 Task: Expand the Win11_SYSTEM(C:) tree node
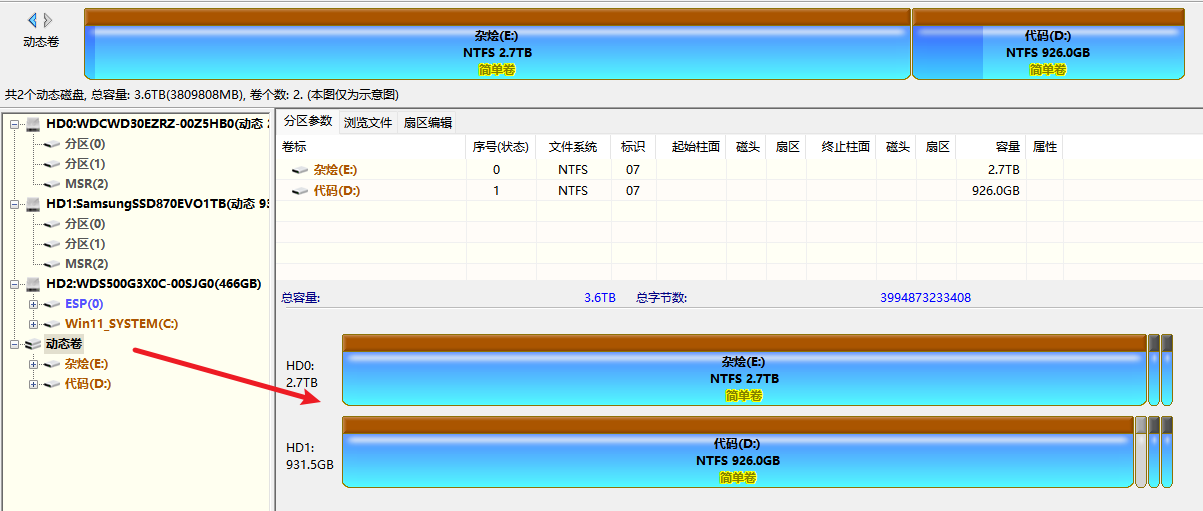click(x=34, y=324)
